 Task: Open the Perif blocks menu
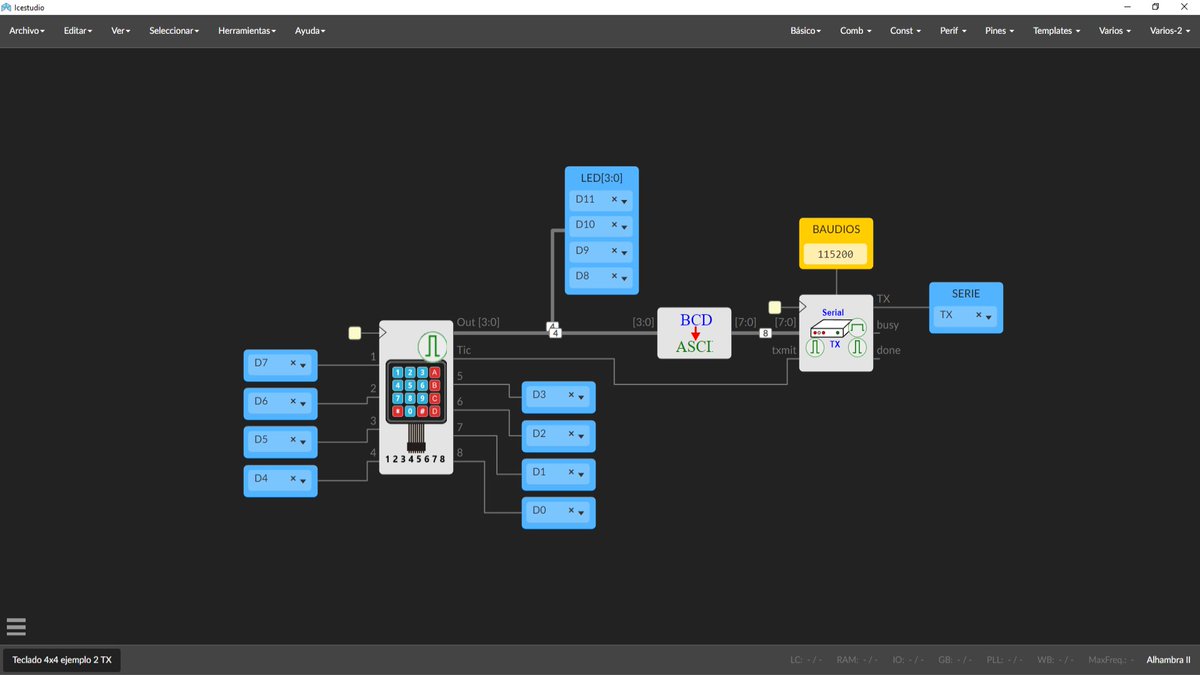tap(953, 31)
